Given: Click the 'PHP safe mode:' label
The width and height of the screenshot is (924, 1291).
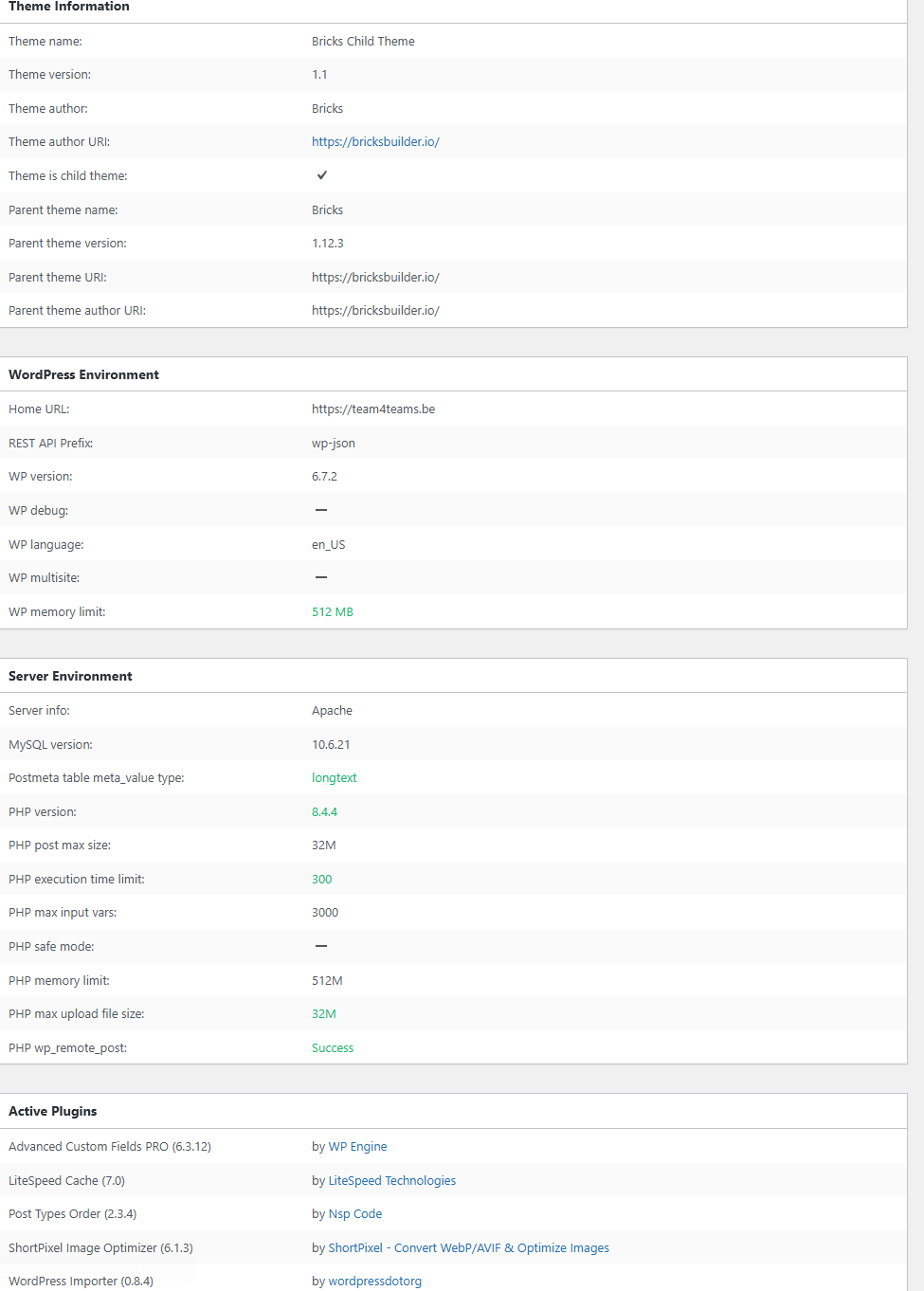Looking at the screenshot, I should (x=51, y=947).
